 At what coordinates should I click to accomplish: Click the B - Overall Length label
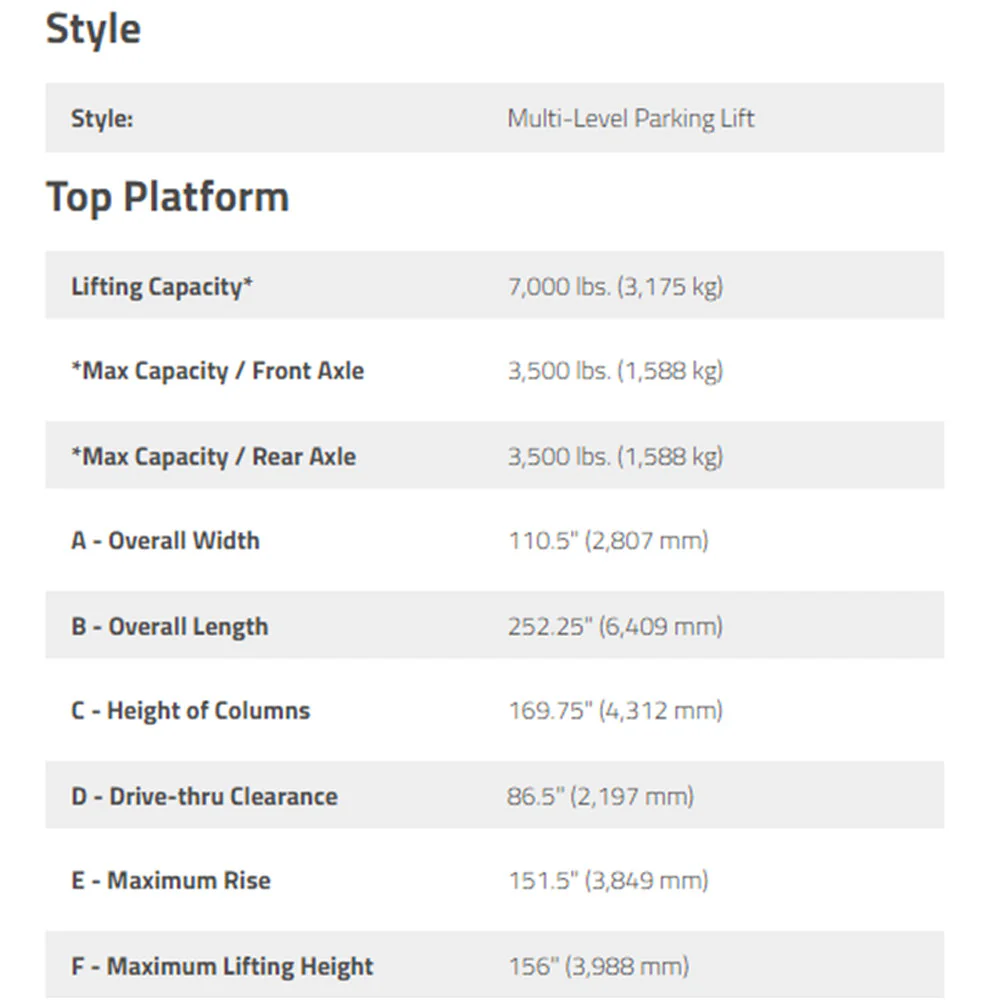click(x=170, y=626)
